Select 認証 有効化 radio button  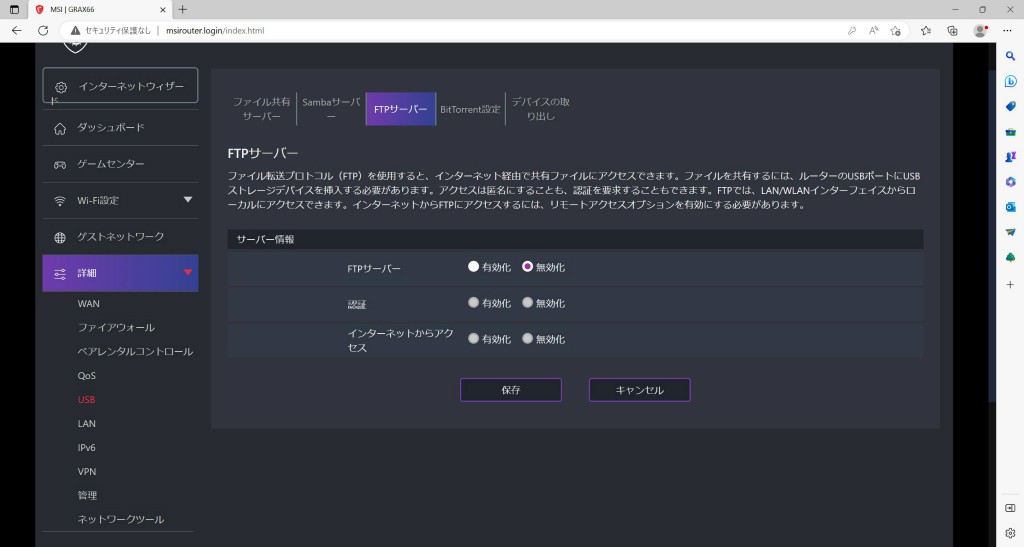(473, 303)
